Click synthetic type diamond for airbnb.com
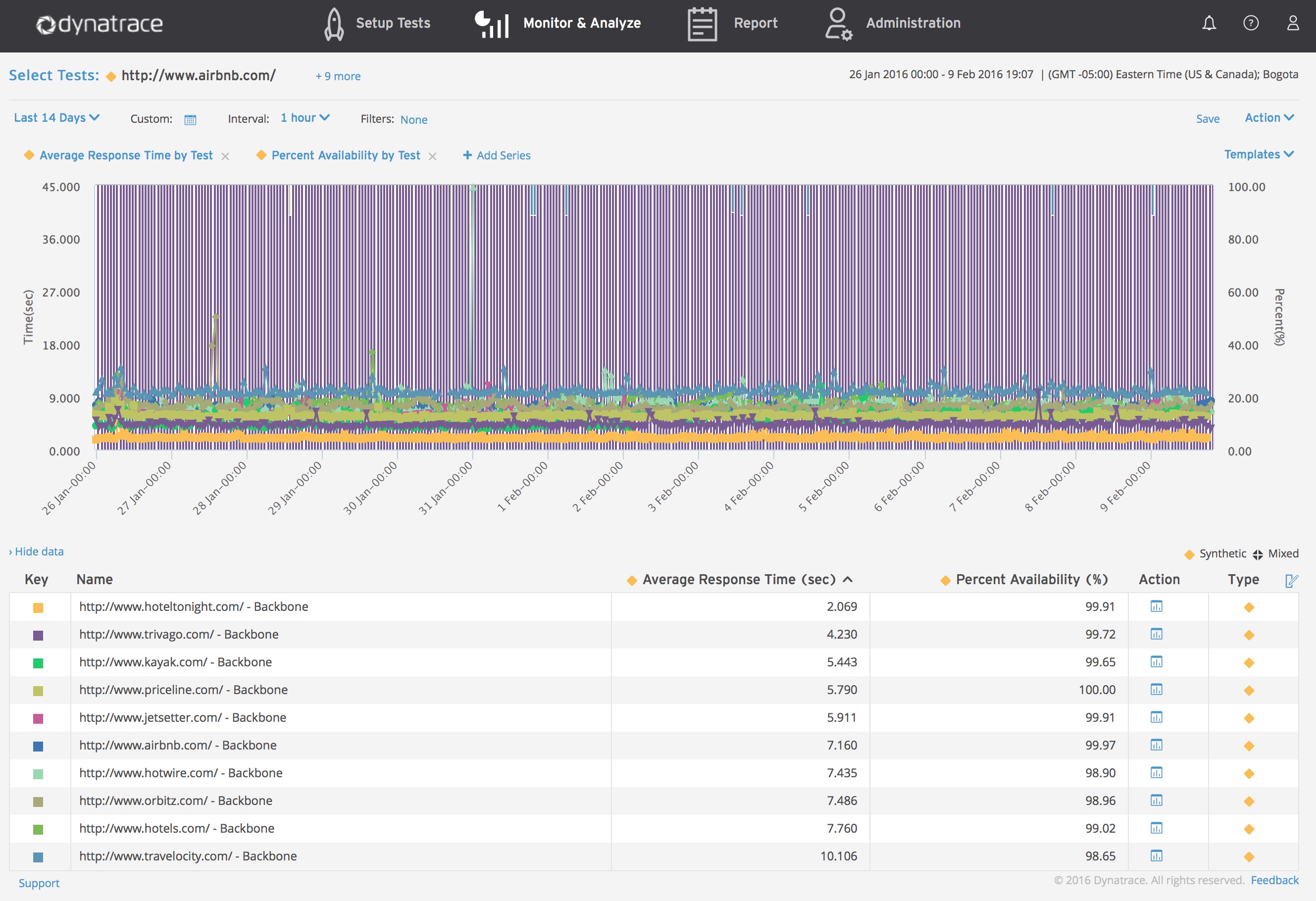 pyautogui.click(x=1249, y=747)
